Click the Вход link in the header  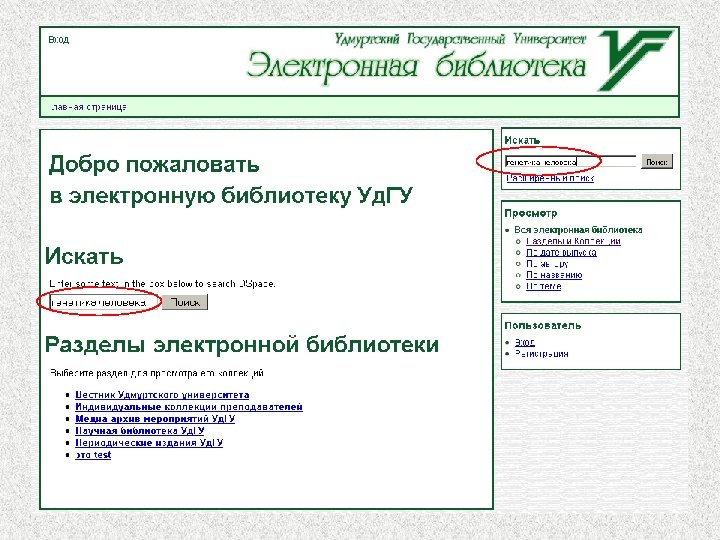tap(59, 40)
